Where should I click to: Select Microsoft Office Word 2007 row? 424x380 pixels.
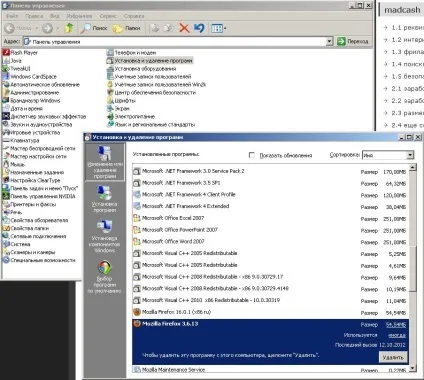point(270,242)
